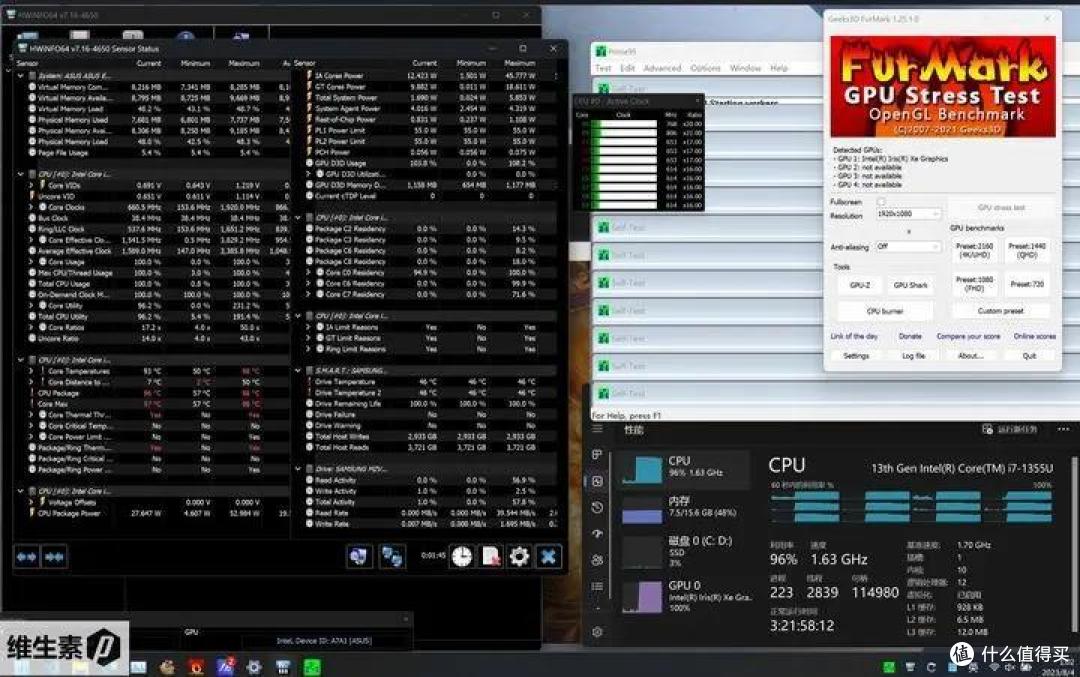This screenshot has height=677, width=1080.
Task: Open FurMark Compare your score link
Action: pyautogui.click(x=968, y=336)
